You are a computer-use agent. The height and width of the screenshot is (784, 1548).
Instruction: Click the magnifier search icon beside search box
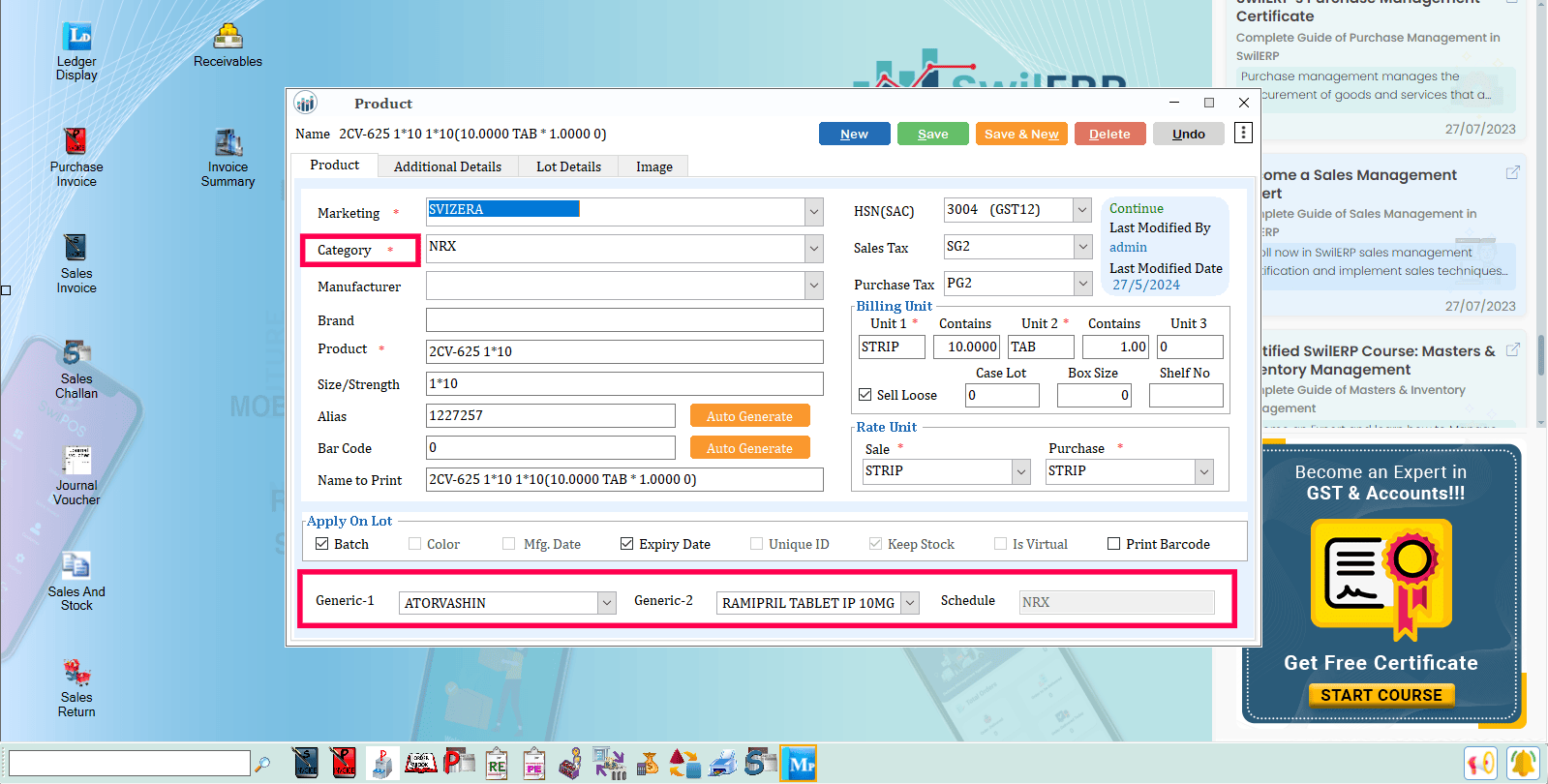[262, 764]
